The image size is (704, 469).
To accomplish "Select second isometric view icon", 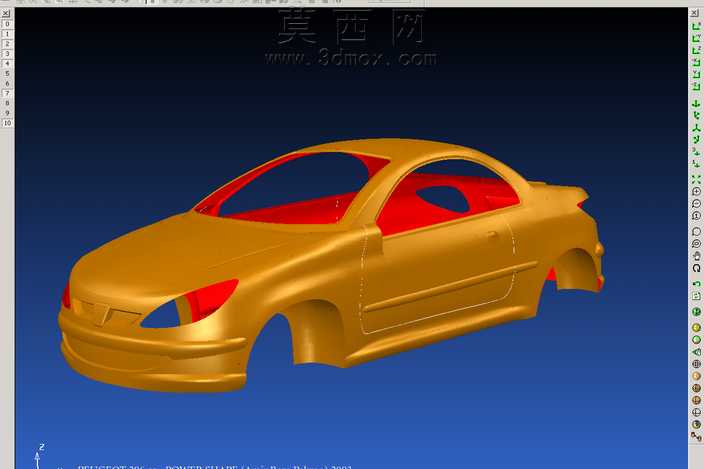I will pyautogui.click(x=696, y=116).
